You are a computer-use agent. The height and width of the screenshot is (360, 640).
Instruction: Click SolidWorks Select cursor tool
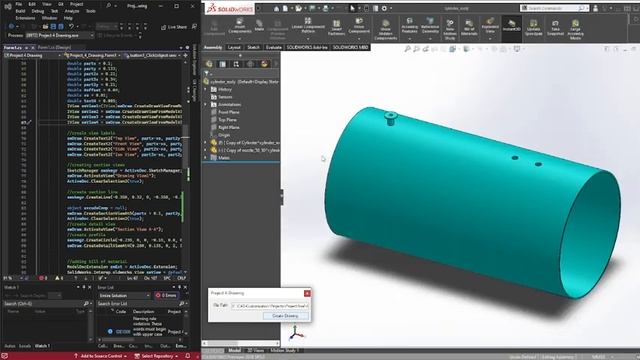(x=352, y=8)
